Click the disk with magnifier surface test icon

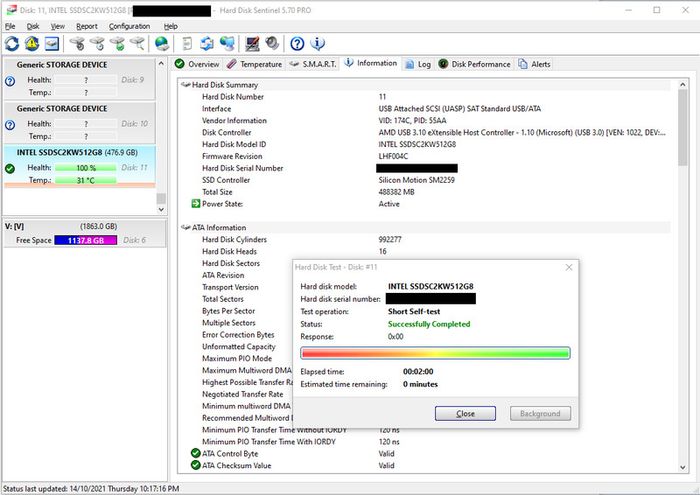(x=137, y=43)
